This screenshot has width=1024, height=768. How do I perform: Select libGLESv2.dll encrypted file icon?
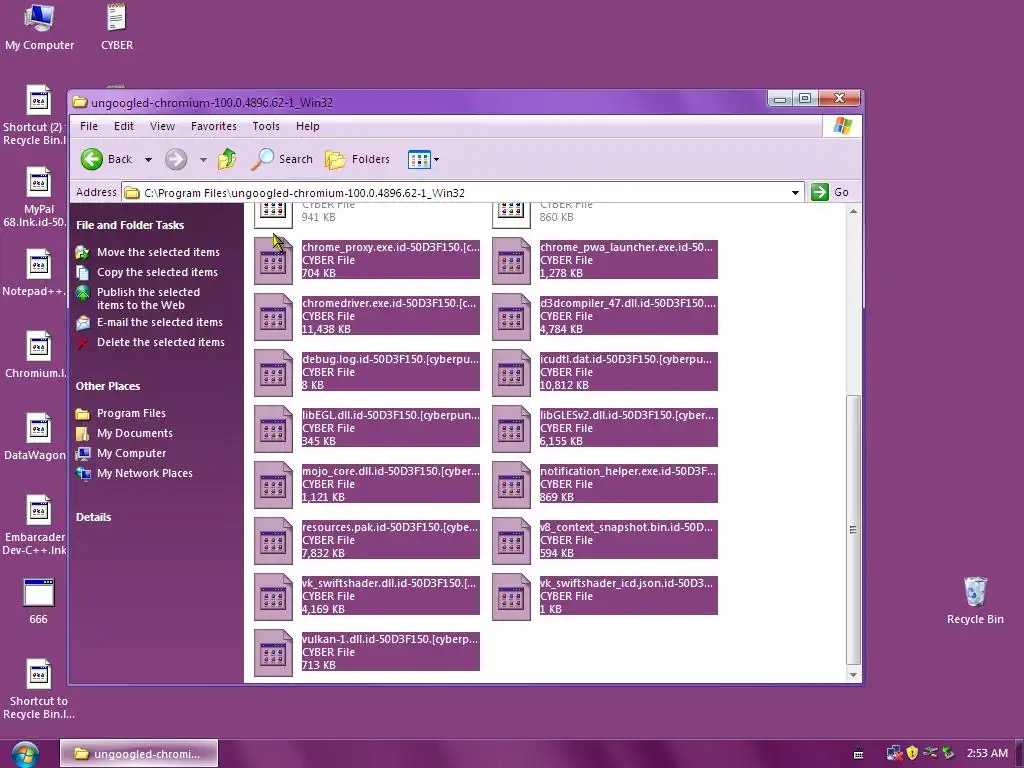(511, 428)
